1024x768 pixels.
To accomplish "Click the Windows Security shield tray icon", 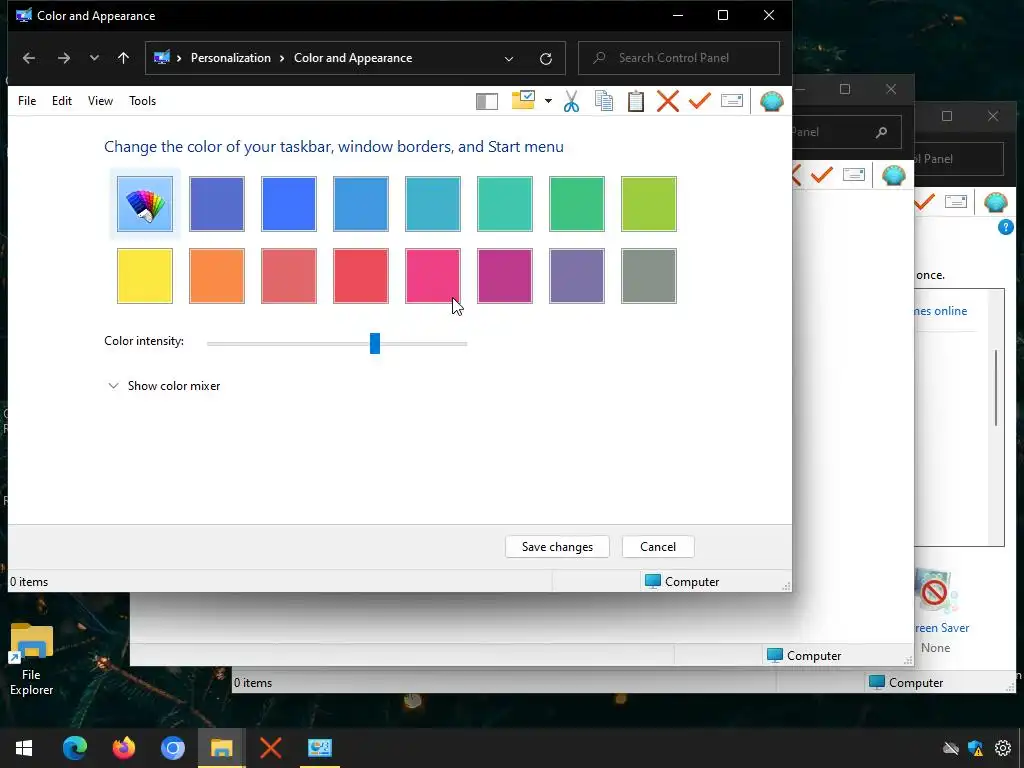I will coord(976,748).
